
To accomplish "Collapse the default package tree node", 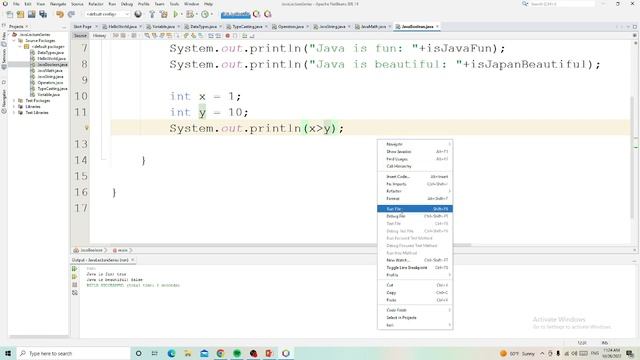I will [20, 47].
